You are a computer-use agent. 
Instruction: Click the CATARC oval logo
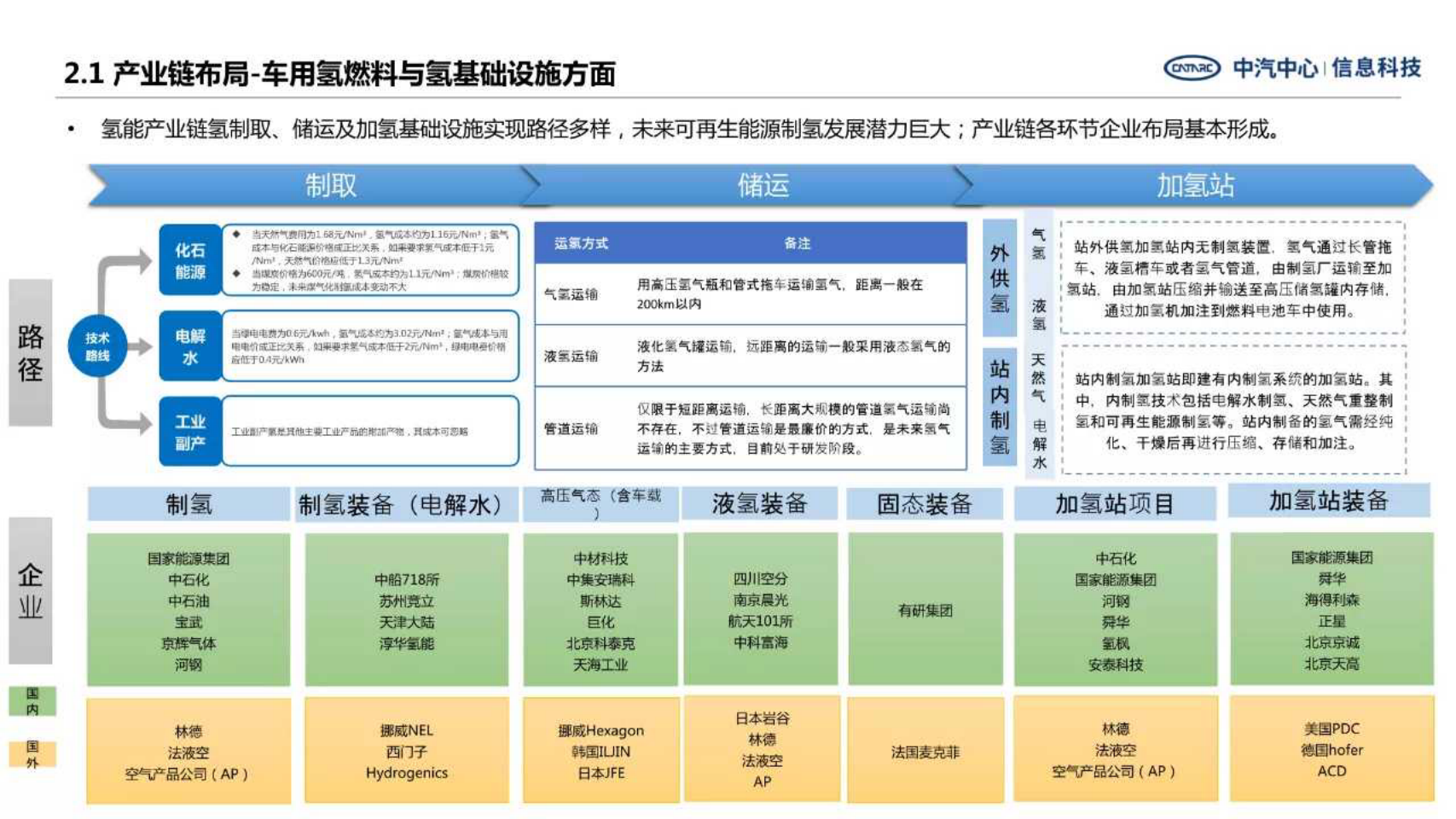tap(1192, 67)
